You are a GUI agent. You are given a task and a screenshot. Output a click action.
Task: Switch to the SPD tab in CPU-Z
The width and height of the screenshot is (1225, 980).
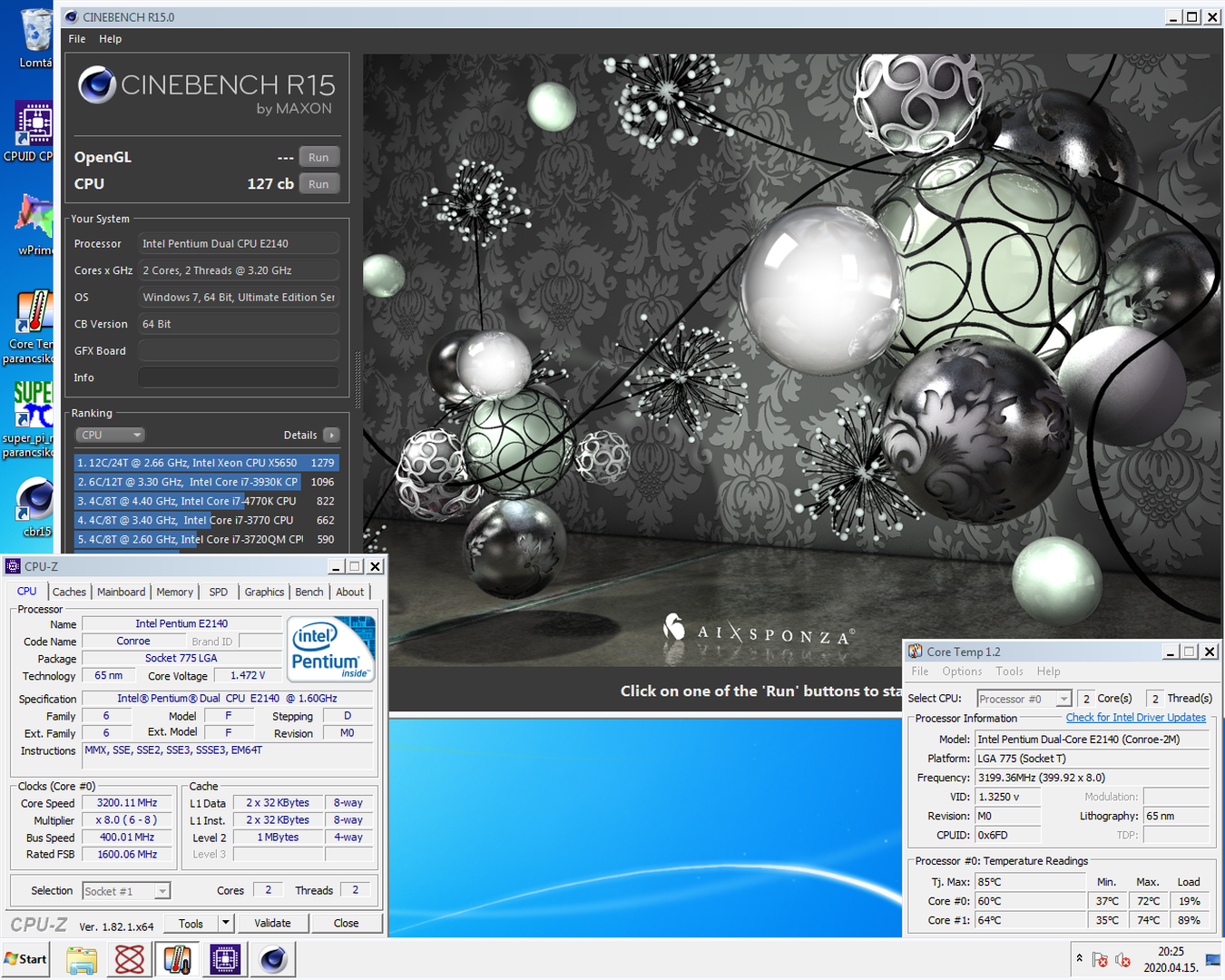coord(219,592)
